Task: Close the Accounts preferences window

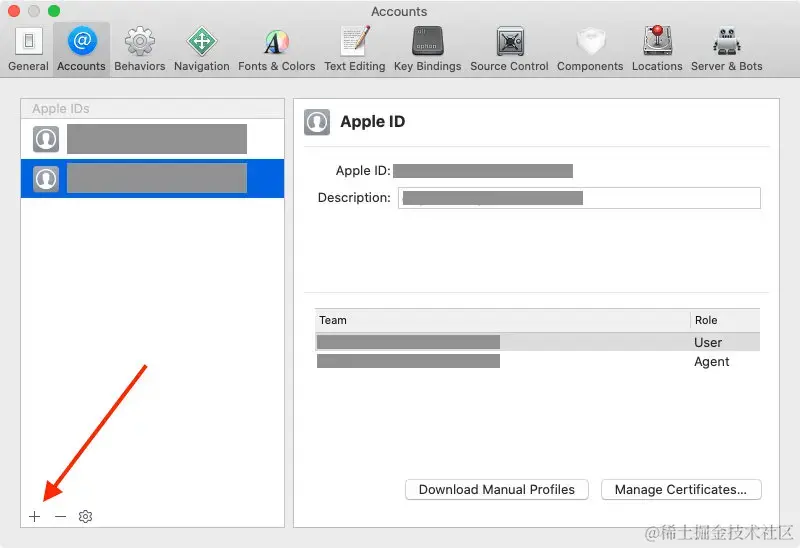Action: [x=14, y=11]
